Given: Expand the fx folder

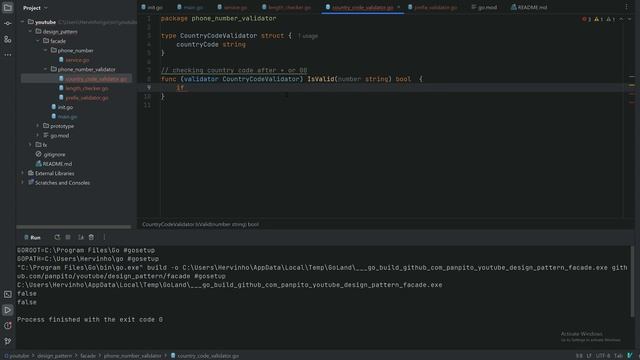Looking at the screenshot, I should [x=30, y=144].
